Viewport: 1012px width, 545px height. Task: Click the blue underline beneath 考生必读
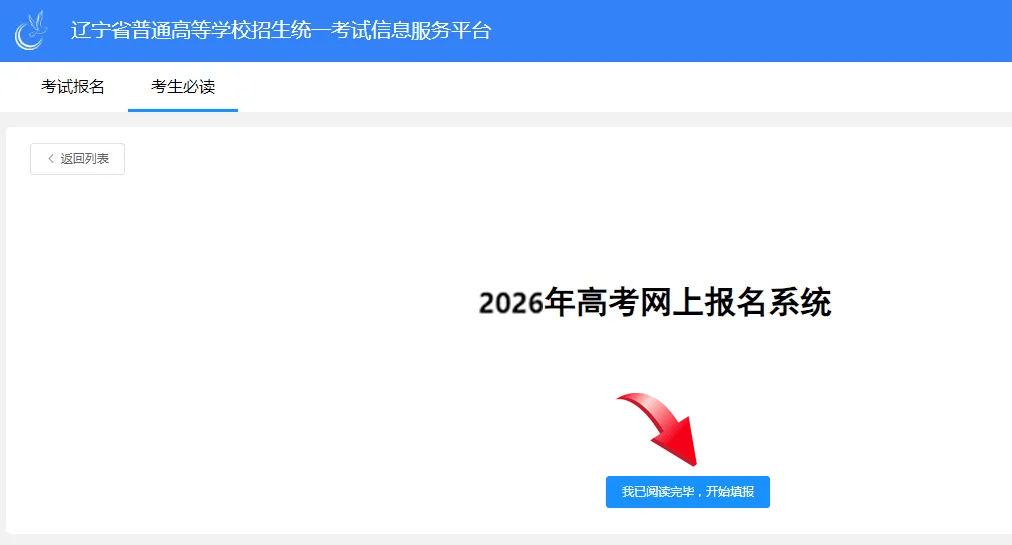pyautogui.click(x=183, y=110)
